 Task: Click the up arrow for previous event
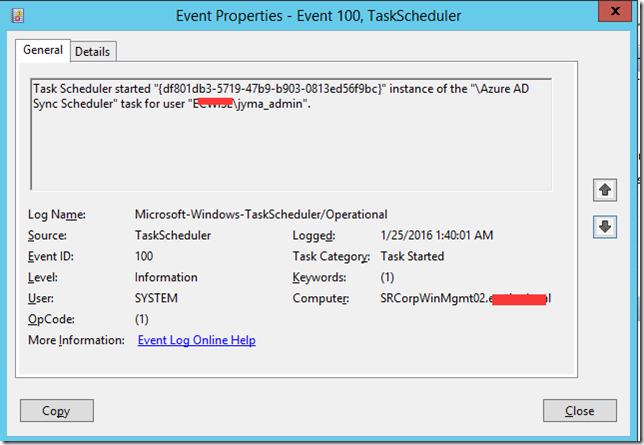click(605, 190)
